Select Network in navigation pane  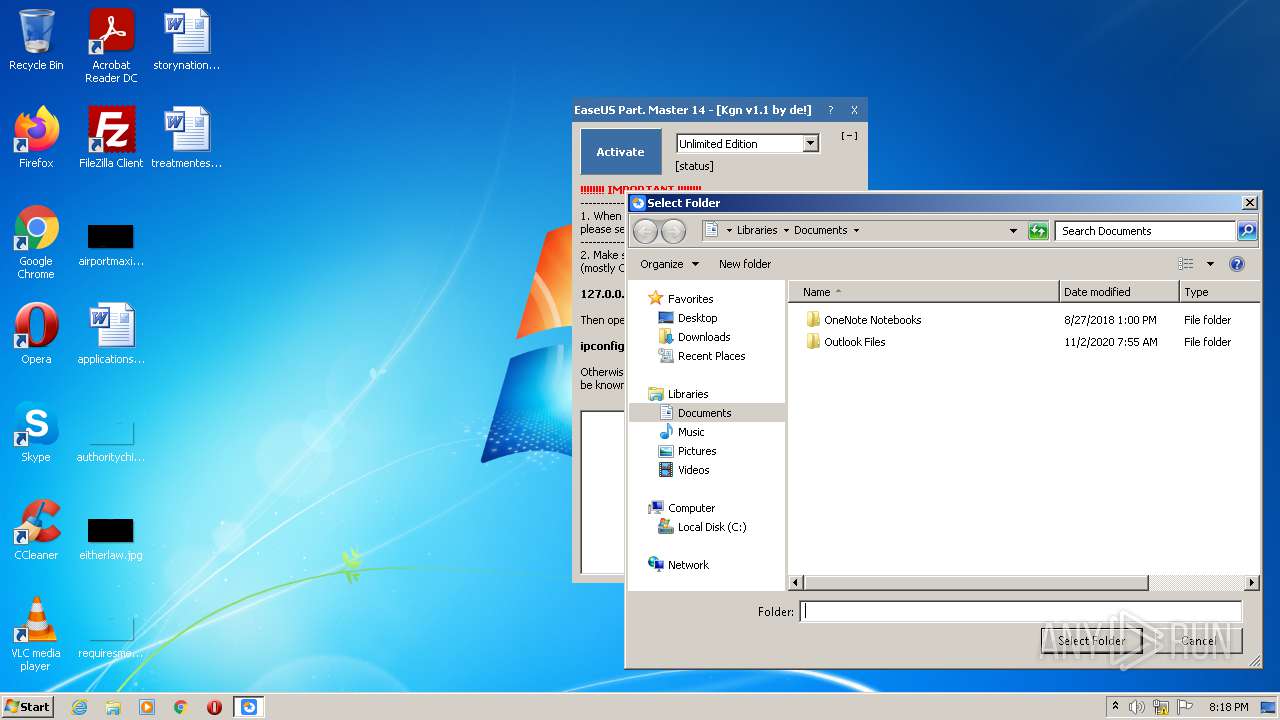(x=688, y=565)
